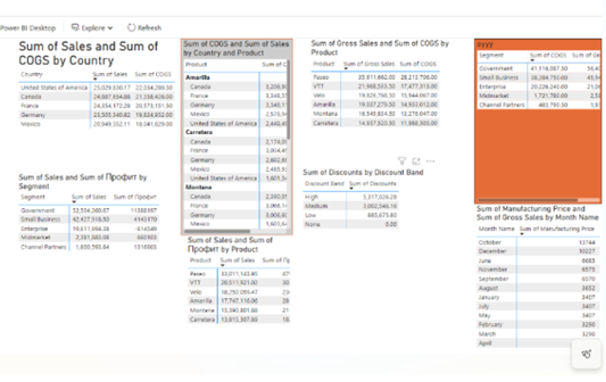This screenshot has width=606, height=382.
Task: Click the floating assistant icon in the bottom-right corner
Action: click(586, 353)
